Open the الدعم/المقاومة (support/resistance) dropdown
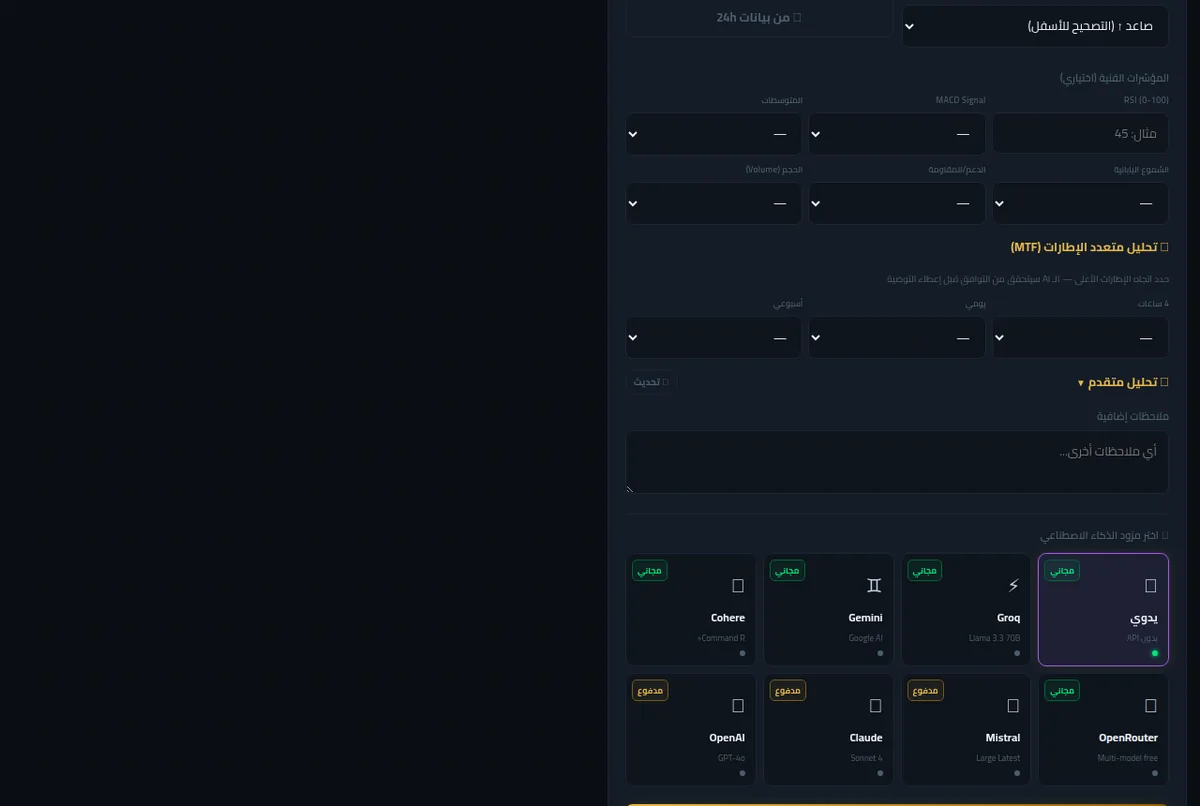1200x806 pixels. 897,203
